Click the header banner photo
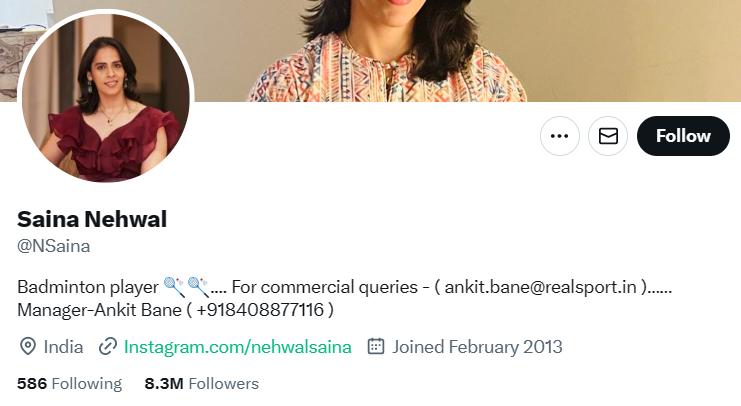Screen dimensions: 741x406 (370, 51)
